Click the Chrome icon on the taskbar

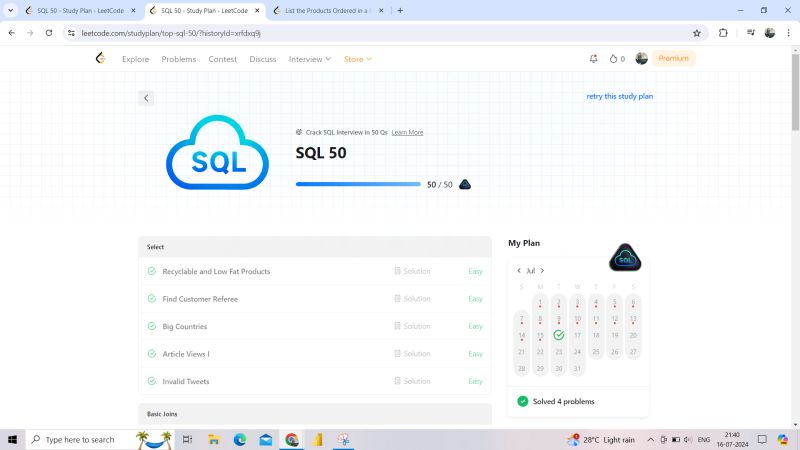click(292, 439)
